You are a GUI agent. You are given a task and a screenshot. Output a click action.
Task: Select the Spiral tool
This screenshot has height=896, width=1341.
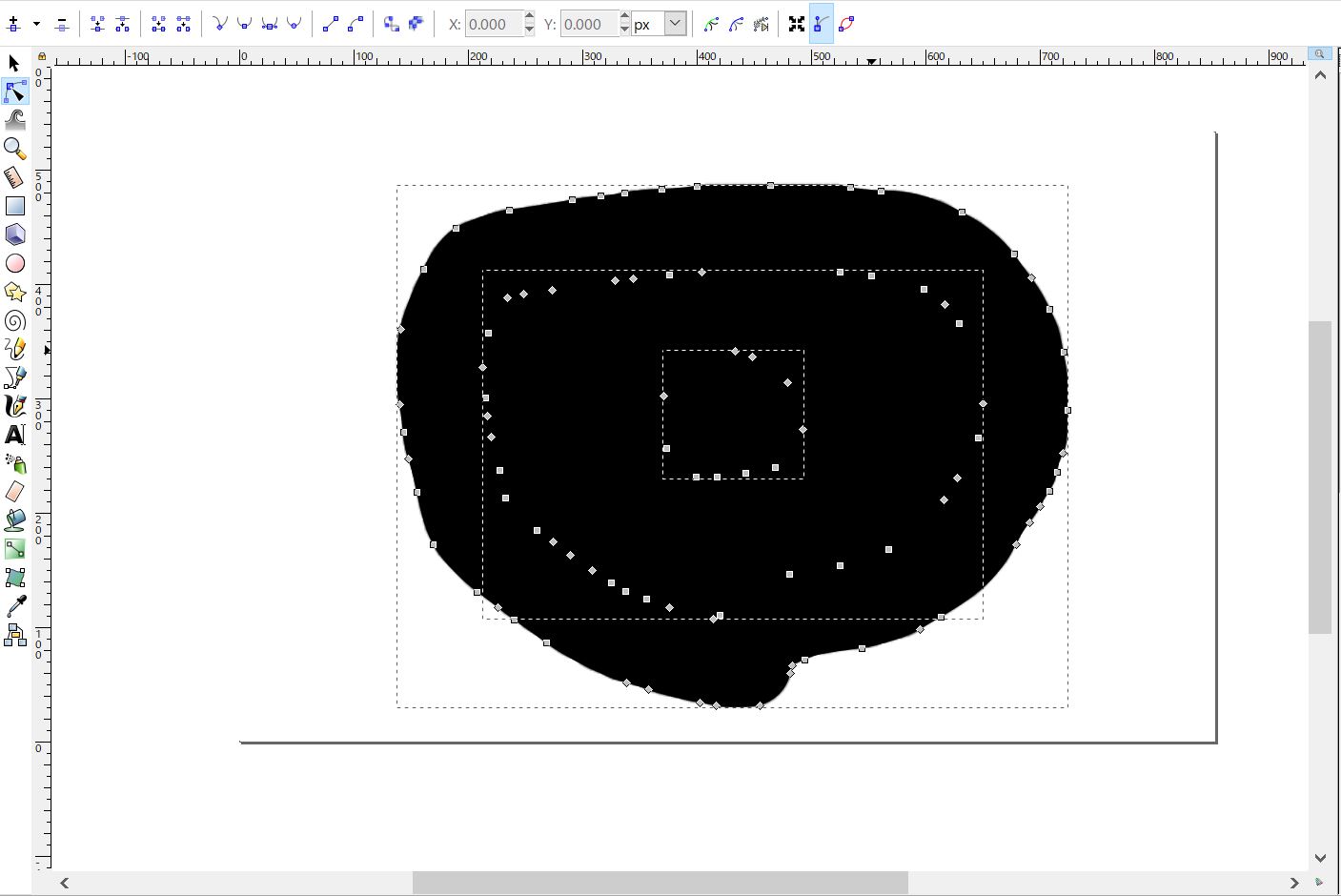click(x=14, y=320)
